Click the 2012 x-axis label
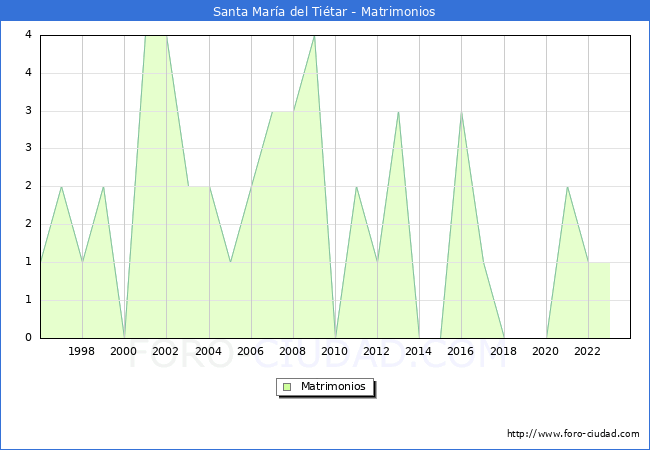The height and width of the screenshot is (450, 650). [x=376, y=351]
